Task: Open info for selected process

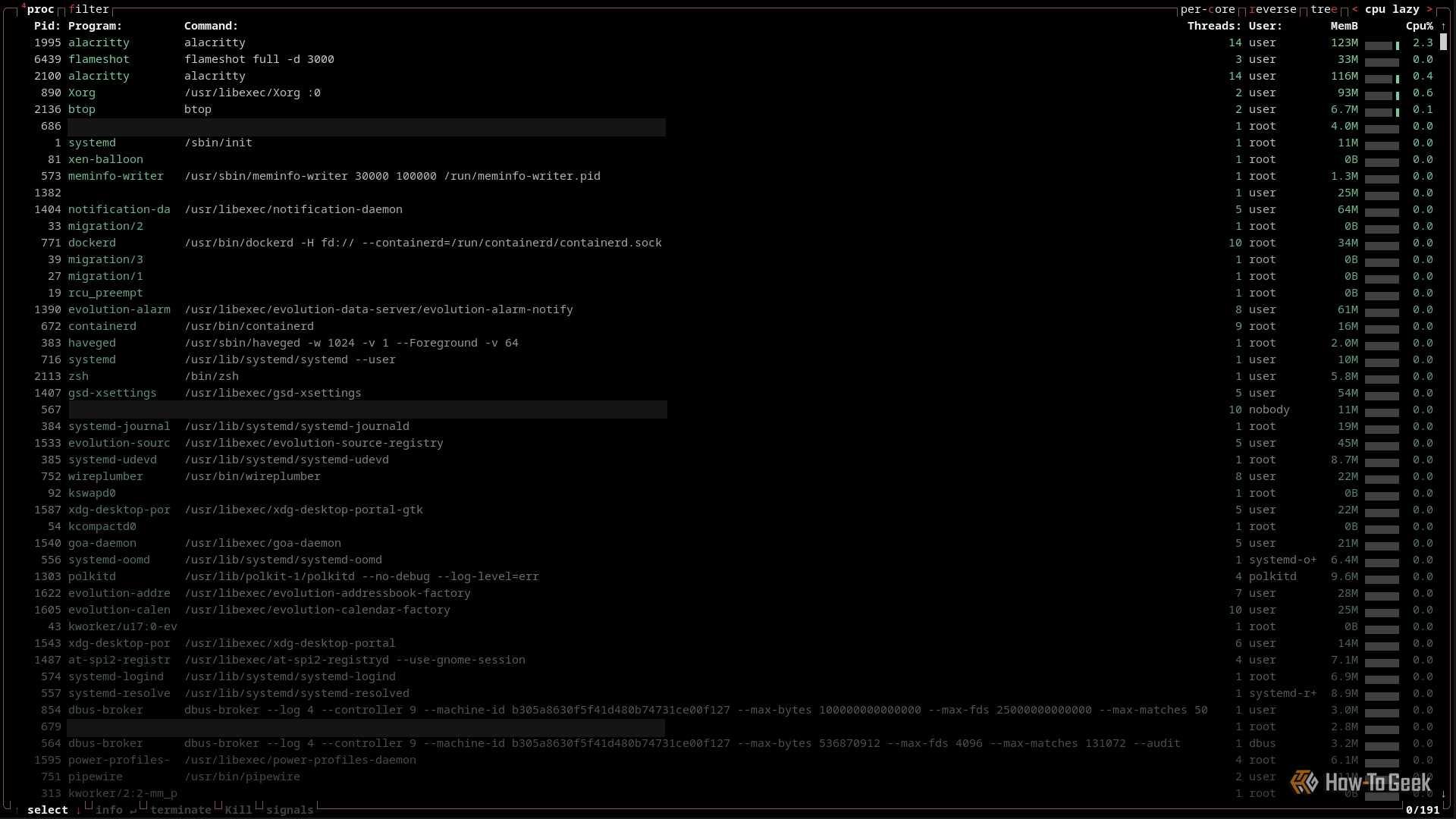Action: click(116, 810)
